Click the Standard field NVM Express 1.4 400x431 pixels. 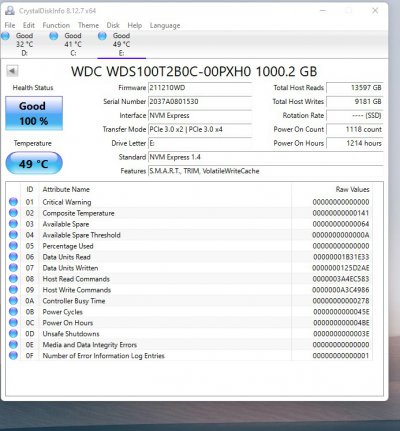click(266, 157)
